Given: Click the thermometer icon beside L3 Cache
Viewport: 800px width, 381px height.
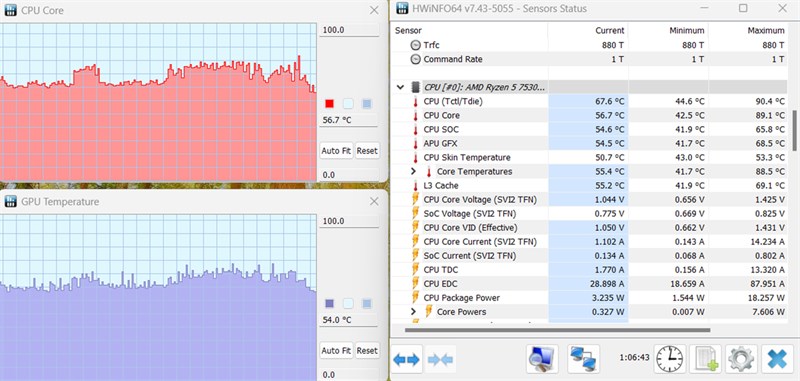Looking at the screenshot, I should click(416, 186).
